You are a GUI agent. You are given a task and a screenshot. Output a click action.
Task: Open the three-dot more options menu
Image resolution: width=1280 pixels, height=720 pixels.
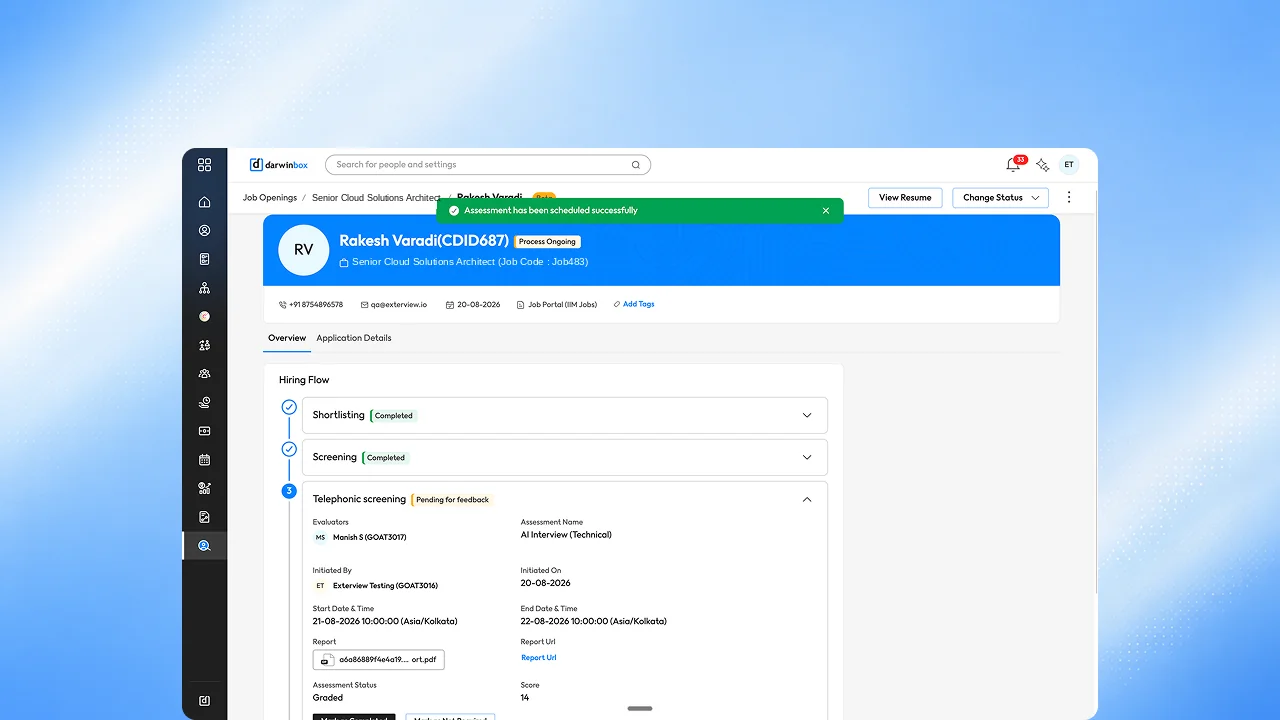pos(1069,198)
